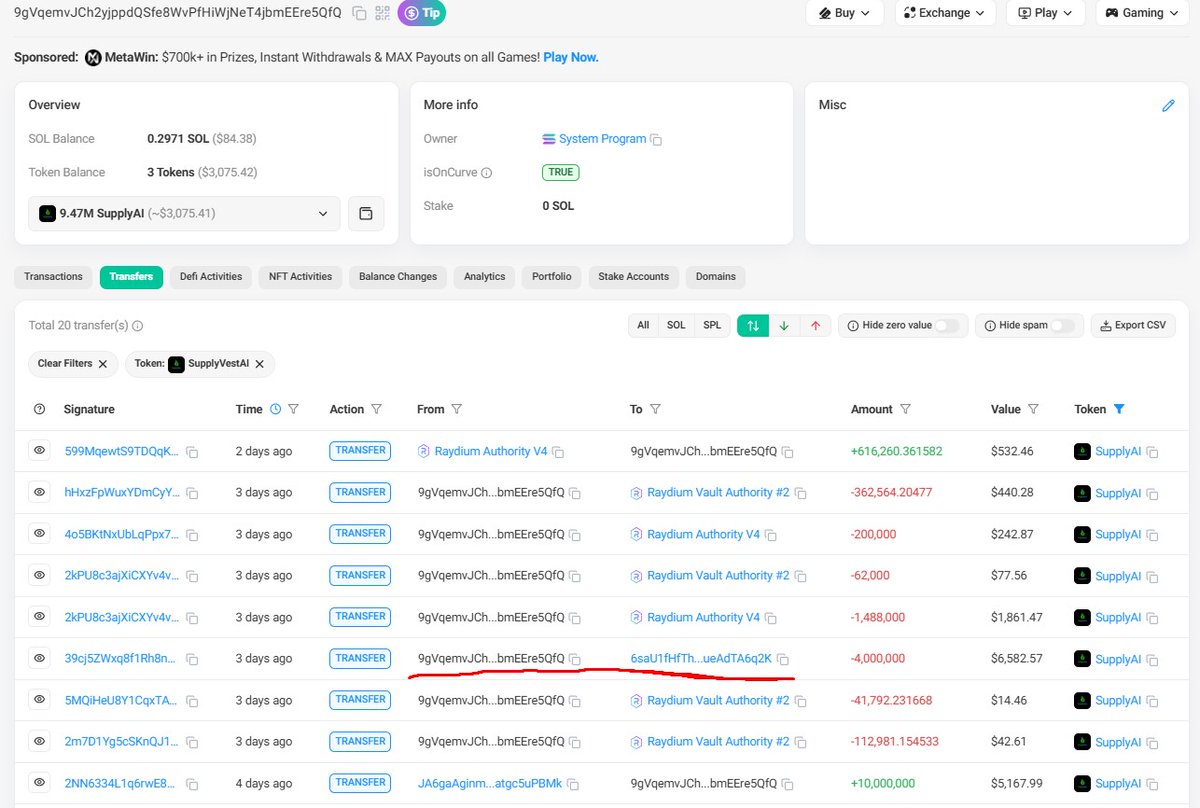Copy signature 39cj5ZWxq8f1Rh8n
The width and height of the screenshot is (1200, 808).
pyautogui.click(x=192, y=659)
